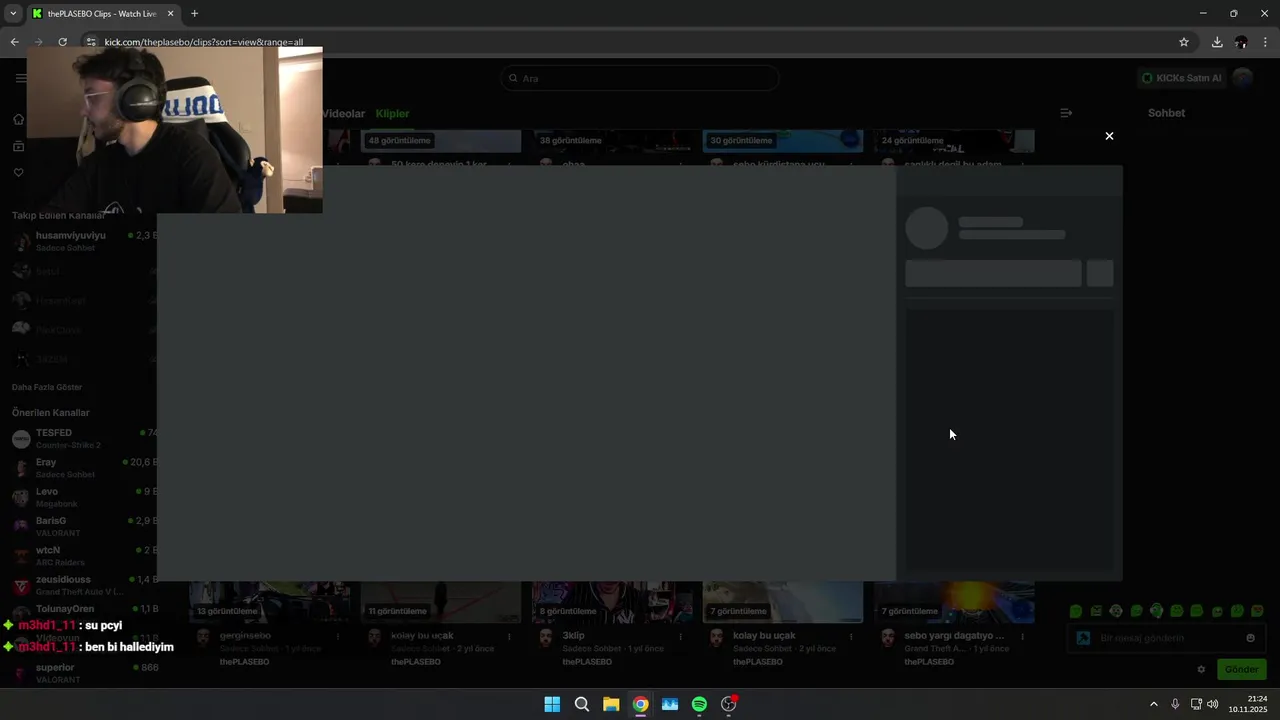Screen dimensions: 1280x720
Task: Open the Browse icon in sidebar
Action: [x=18, y=146]
